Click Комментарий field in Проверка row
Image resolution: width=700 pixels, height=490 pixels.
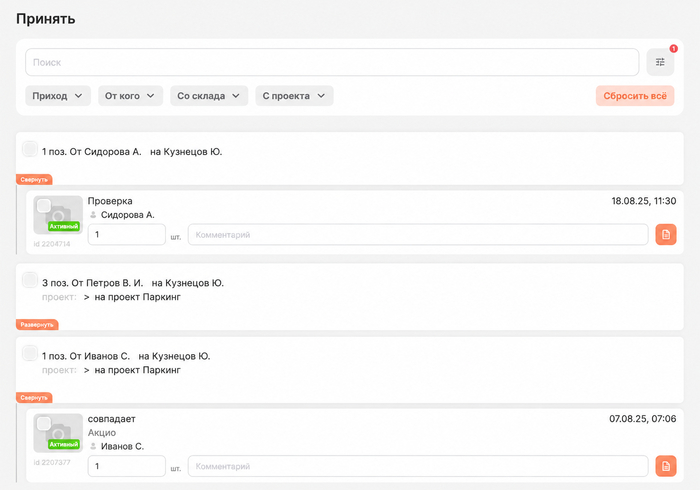418,234
